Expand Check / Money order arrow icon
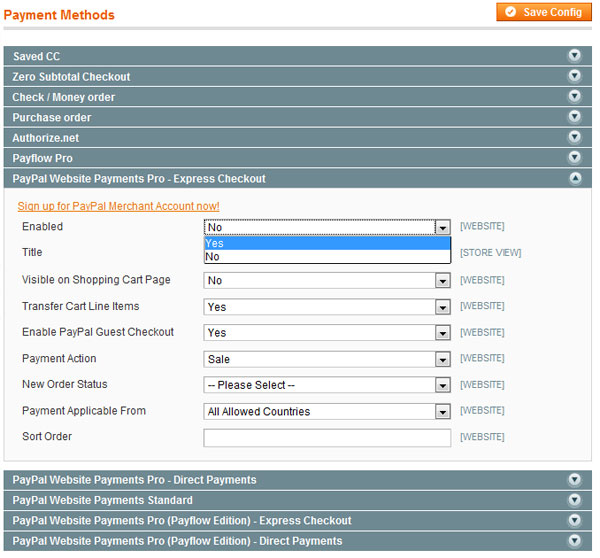Image resolution: width=600 pixels, height=558 pixels. (574, 96)
